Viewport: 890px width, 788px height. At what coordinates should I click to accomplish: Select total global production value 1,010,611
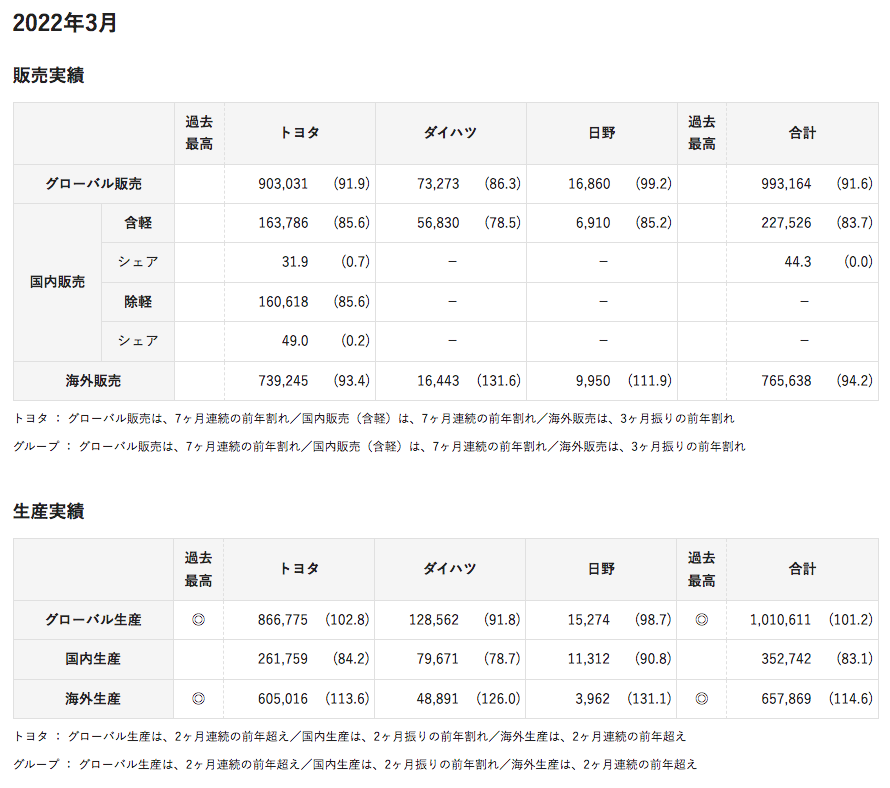[x=780, y=620]
